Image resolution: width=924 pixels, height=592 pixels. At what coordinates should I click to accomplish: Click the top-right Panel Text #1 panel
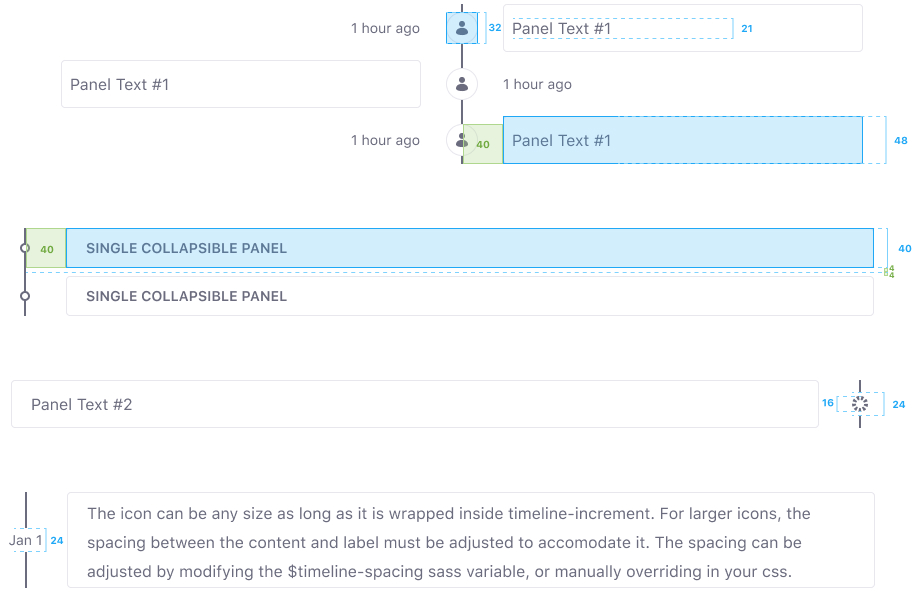click(x=682, y=28)
